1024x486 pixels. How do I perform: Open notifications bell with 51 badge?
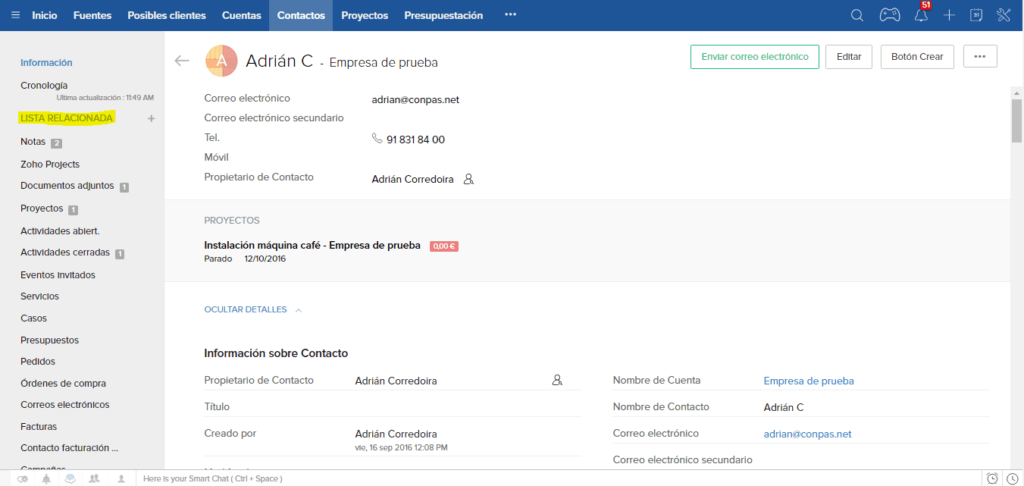click(x=921, y=14)
